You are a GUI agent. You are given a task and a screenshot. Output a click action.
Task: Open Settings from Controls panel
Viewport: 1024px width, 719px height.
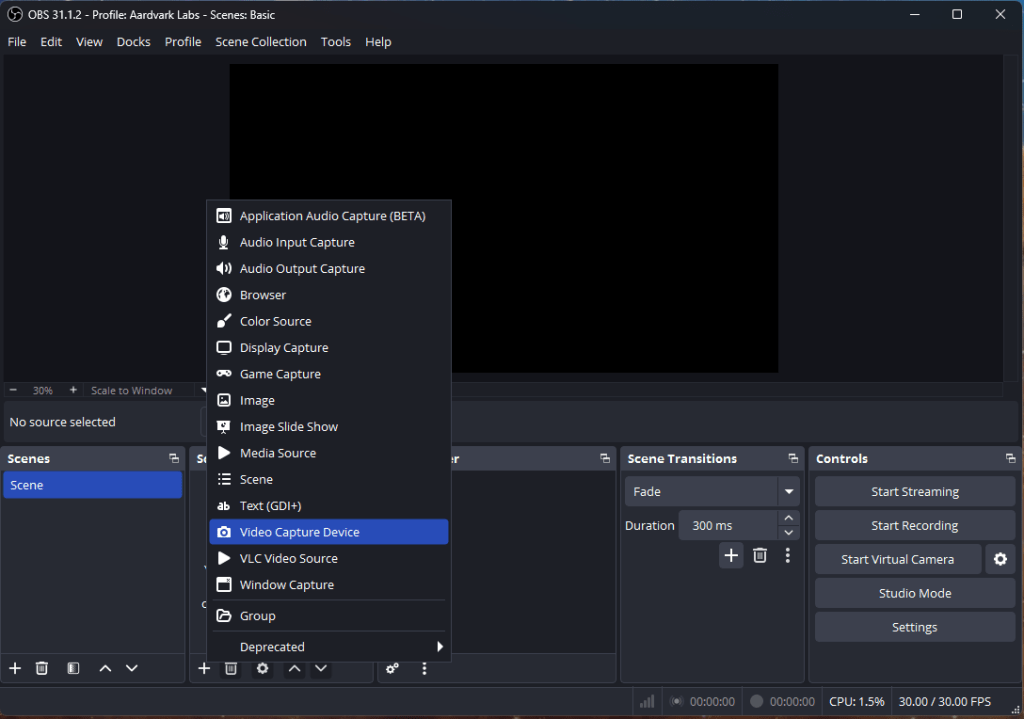(x=914, y=627)
